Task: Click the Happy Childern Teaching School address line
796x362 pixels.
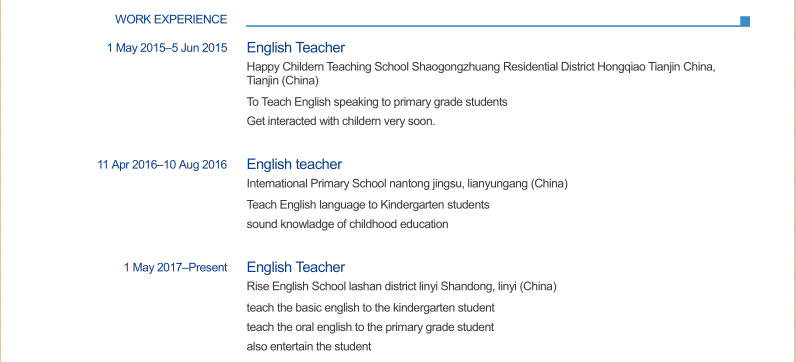Action: click(481, 67)
